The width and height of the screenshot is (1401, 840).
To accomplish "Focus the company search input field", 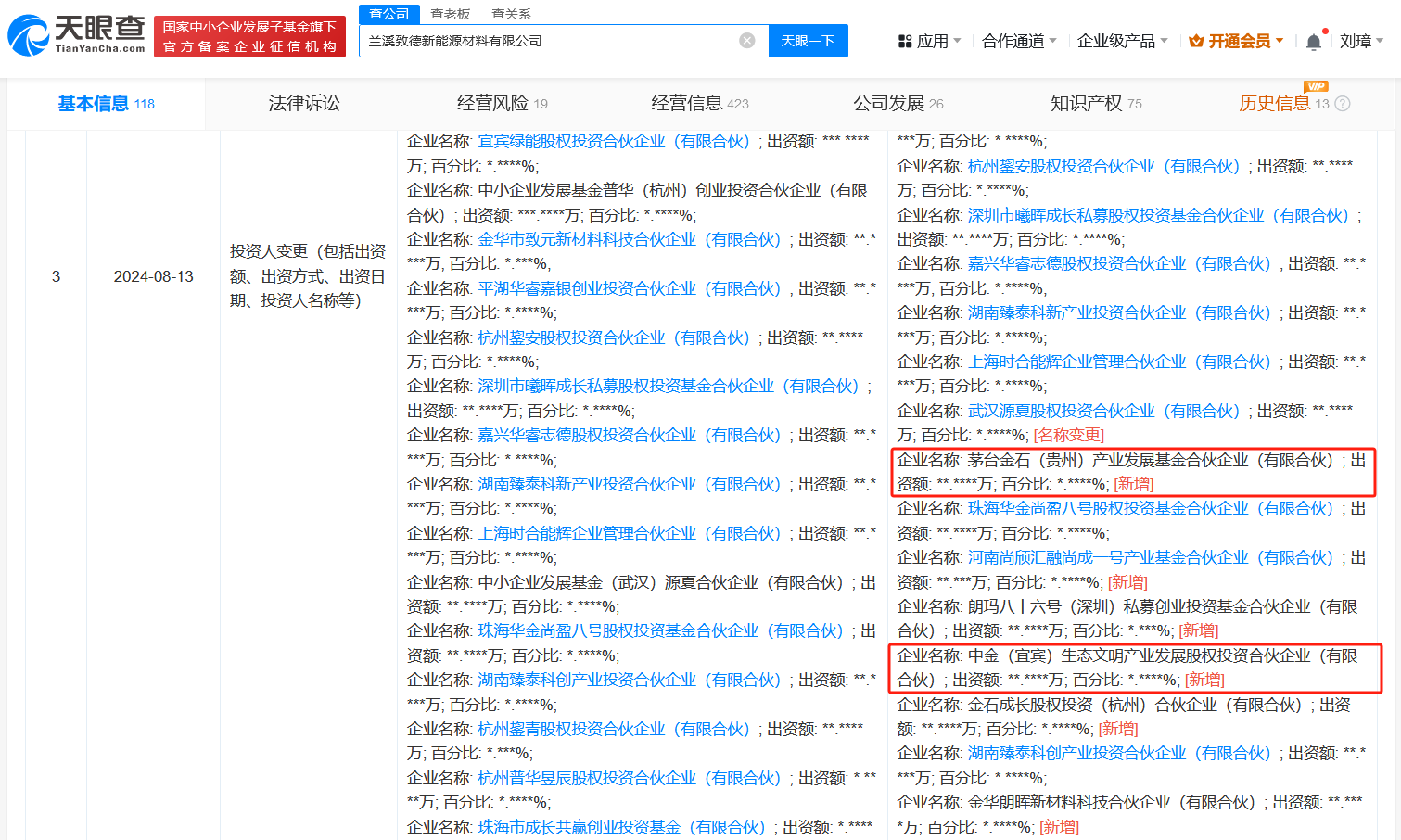I will pos(547,41).
